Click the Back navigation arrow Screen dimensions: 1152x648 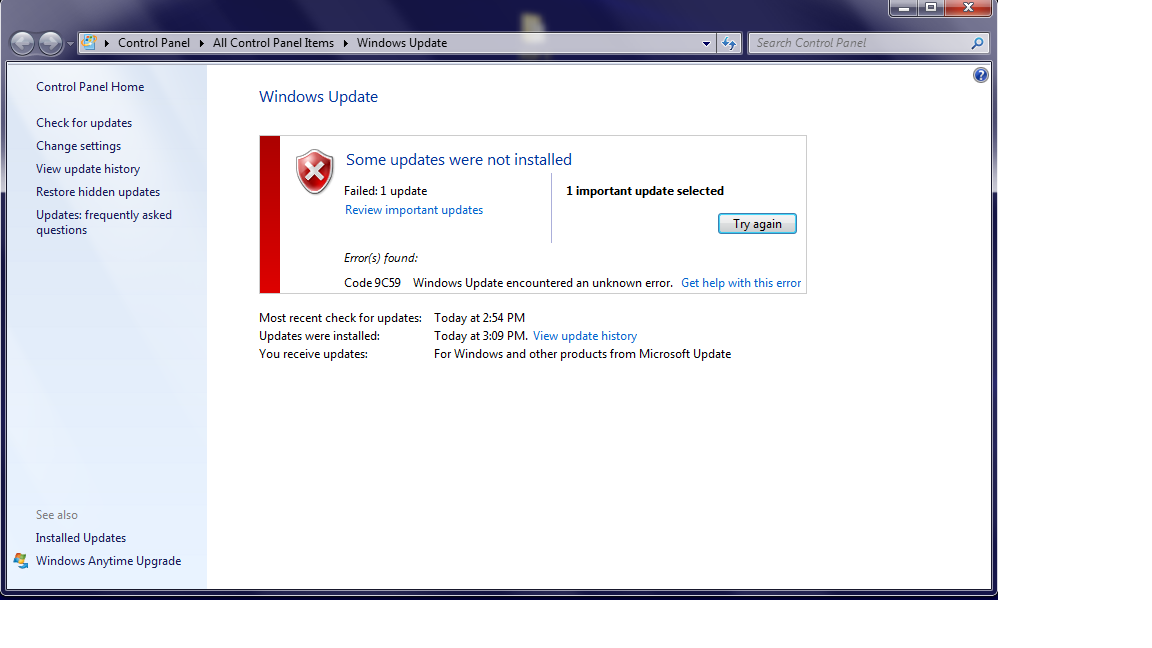point(22,43)
